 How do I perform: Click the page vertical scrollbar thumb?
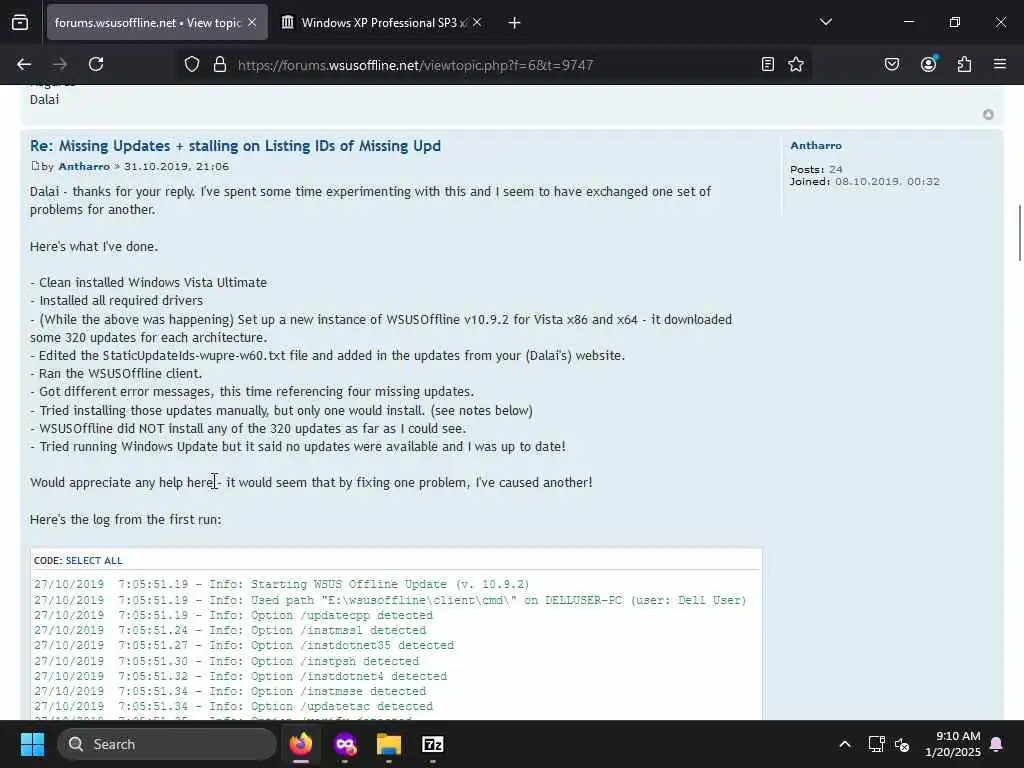click(x=1019, y=233)
